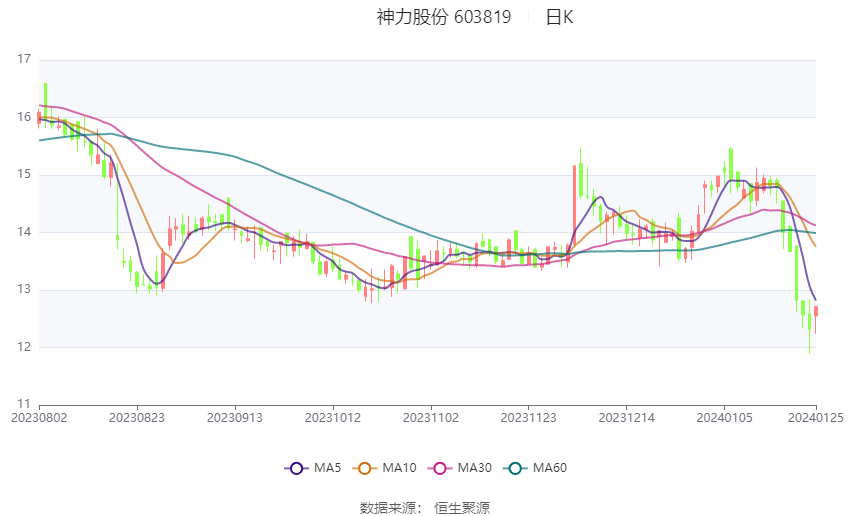The height and width of the screenshot is (516, 850).
Task: Click the 日K label in title
Action: tap(559, 17)
